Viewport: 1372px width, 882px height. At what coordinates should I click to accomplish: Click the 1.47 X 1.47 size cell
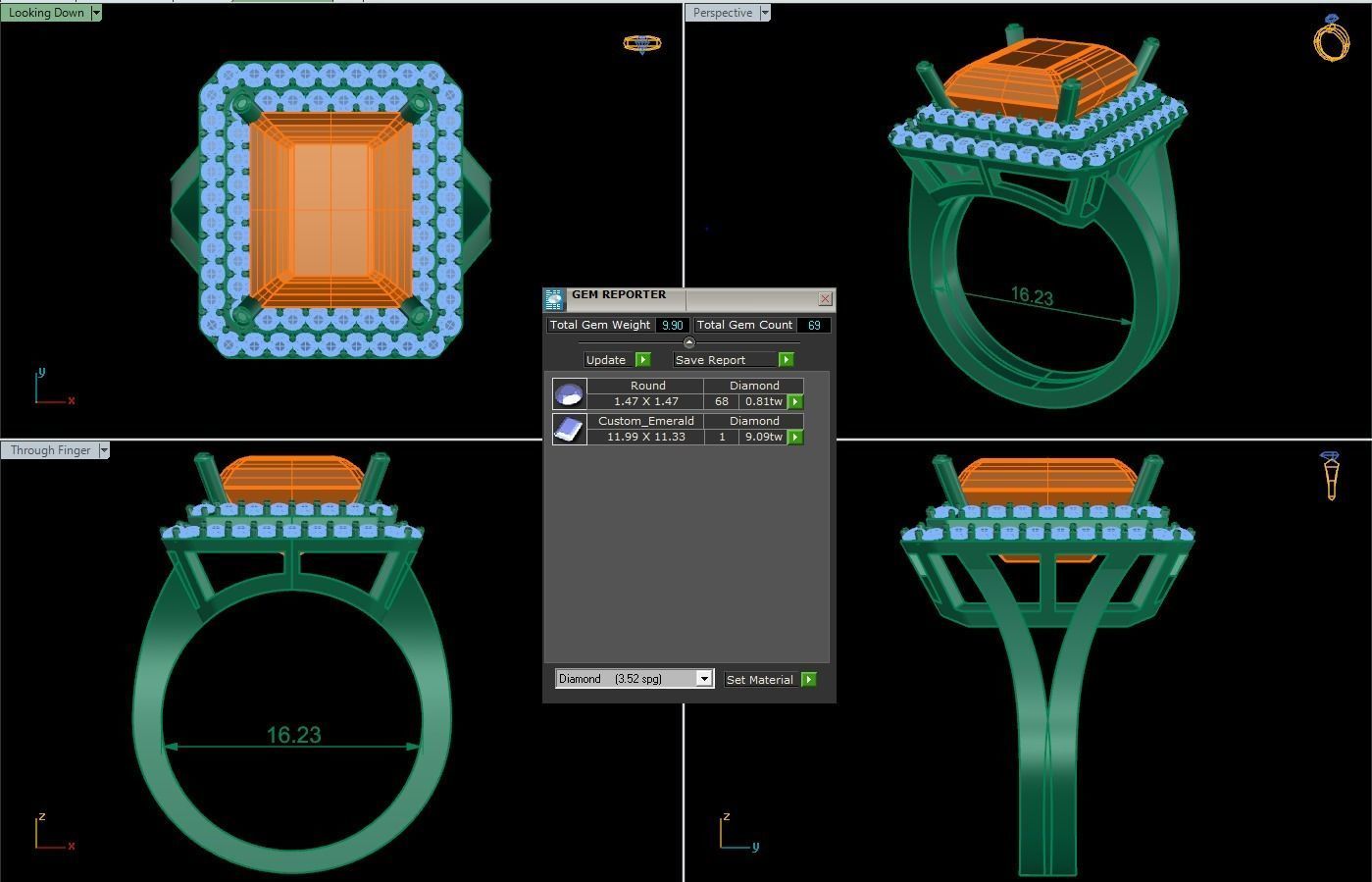click(x=646, y=401)
